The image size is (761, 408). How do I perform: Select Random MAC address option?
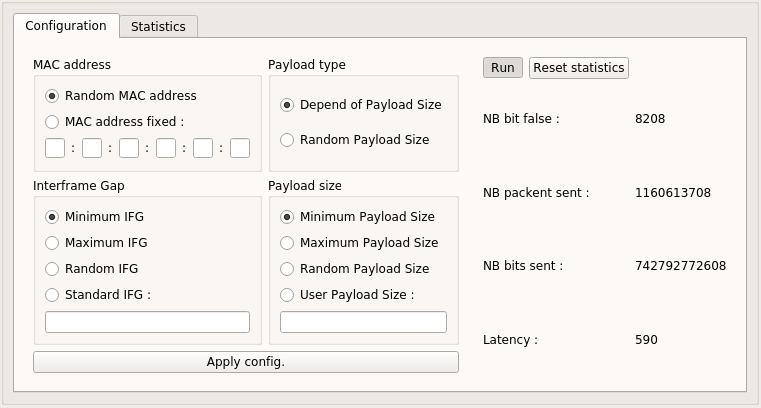point(121,96)
